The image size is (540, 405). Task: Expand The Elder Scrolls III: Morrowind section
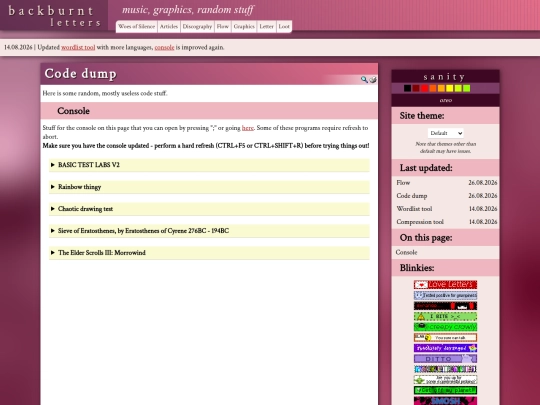(x=209, y=253)
